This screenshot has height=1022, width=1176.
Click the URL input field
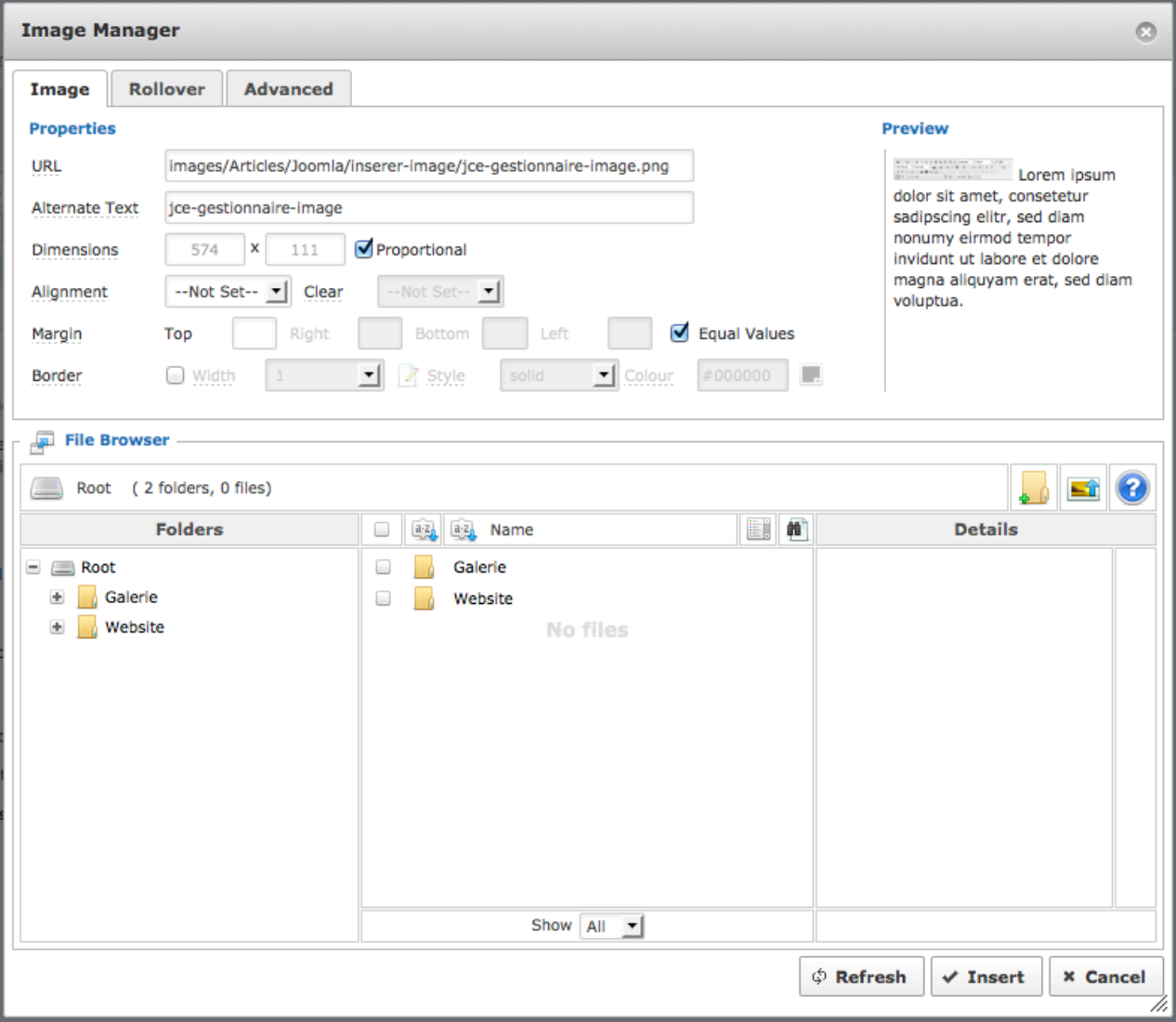(x=429, y=165)
